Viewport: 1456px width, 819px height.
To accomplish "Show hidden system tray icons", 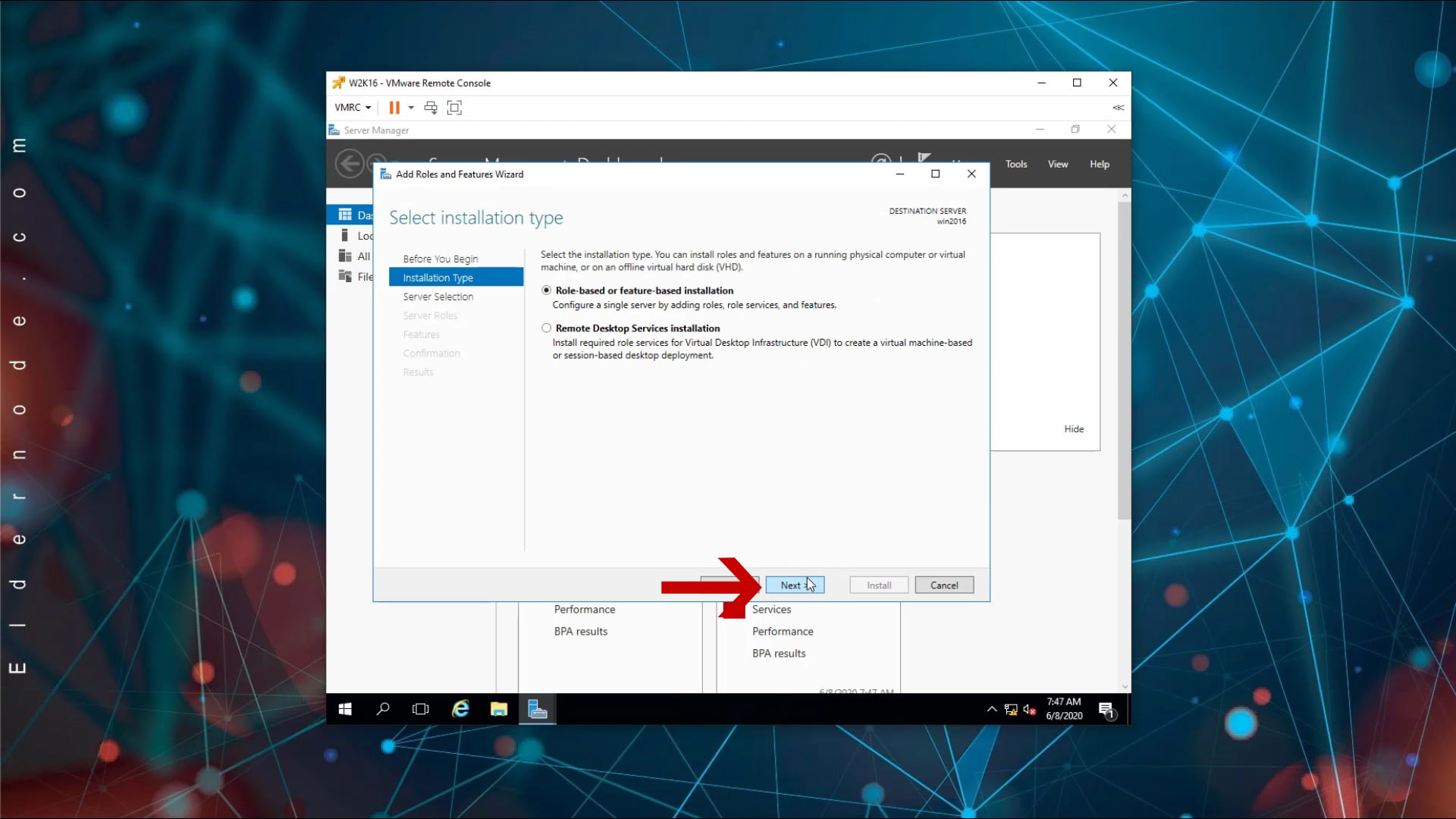I will point(991,710).
